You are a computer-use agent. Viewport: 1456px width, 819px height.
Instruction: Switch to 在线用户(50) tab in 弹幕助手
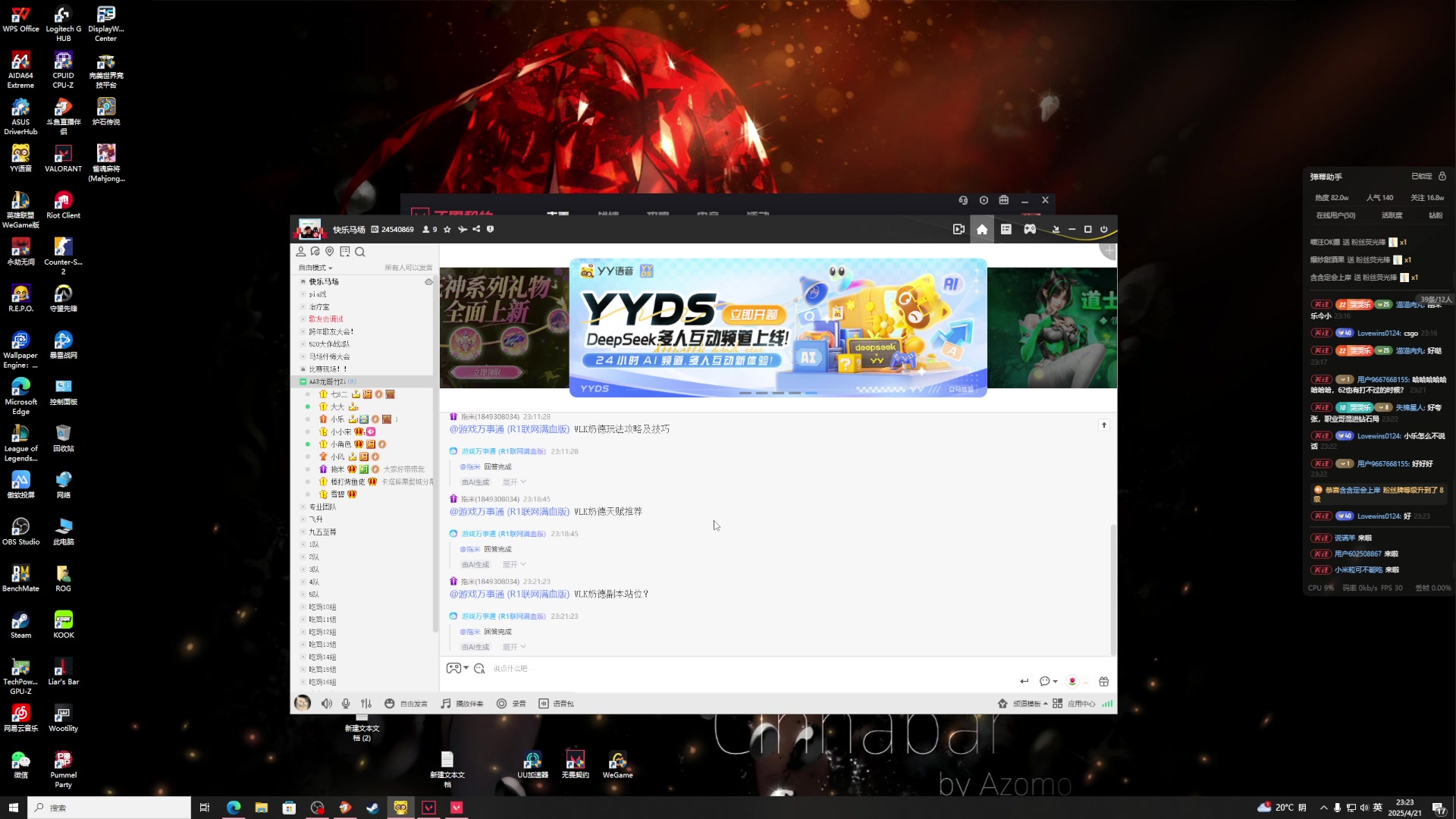coord(1335,215)
